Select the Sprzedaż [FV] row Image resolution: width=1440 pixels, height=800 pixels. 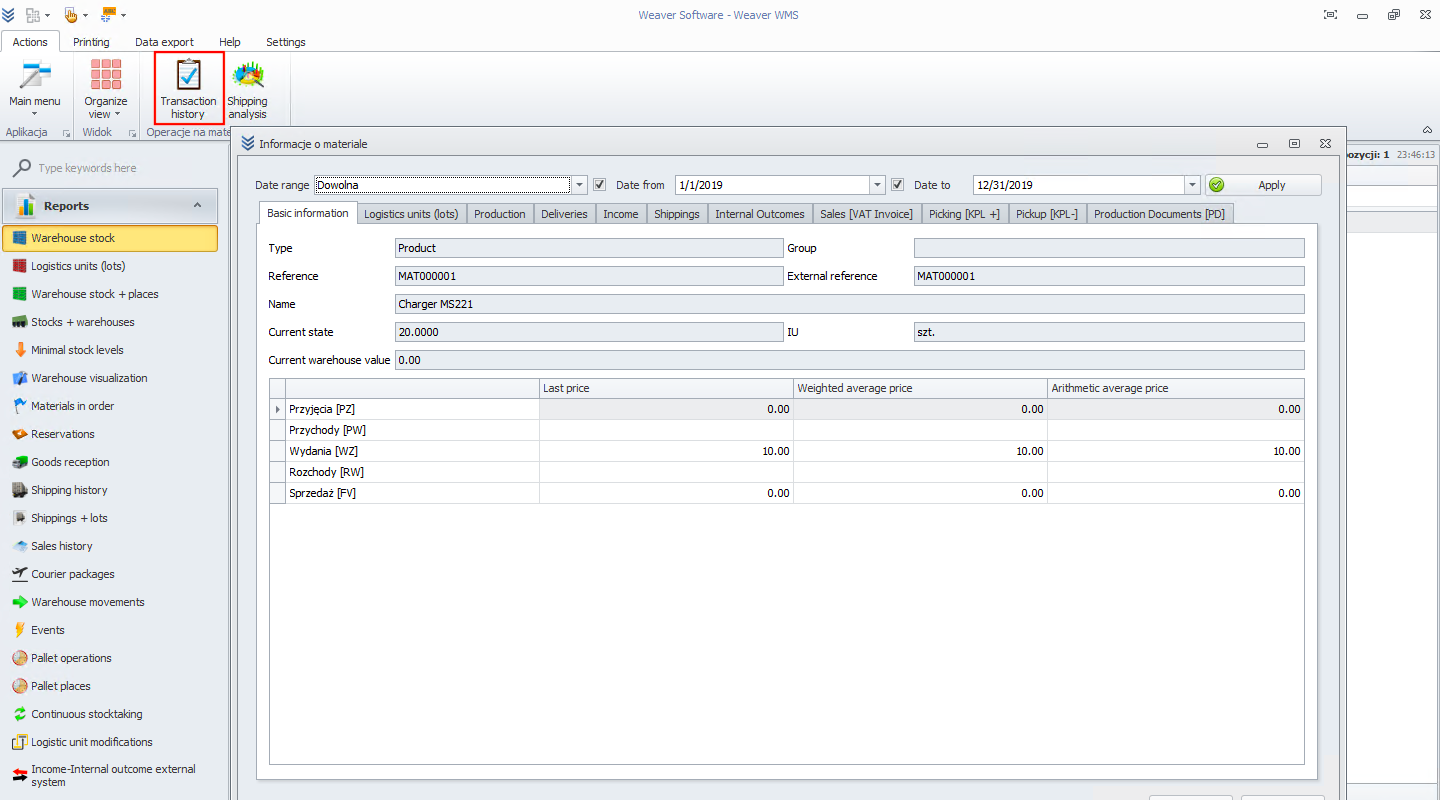tap(787, 493)
